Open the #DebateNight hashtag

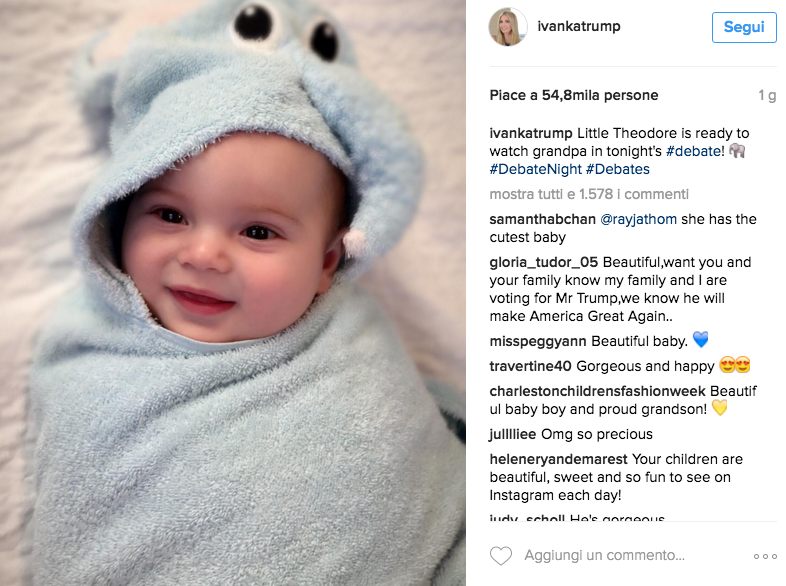[x=535, y=169]
